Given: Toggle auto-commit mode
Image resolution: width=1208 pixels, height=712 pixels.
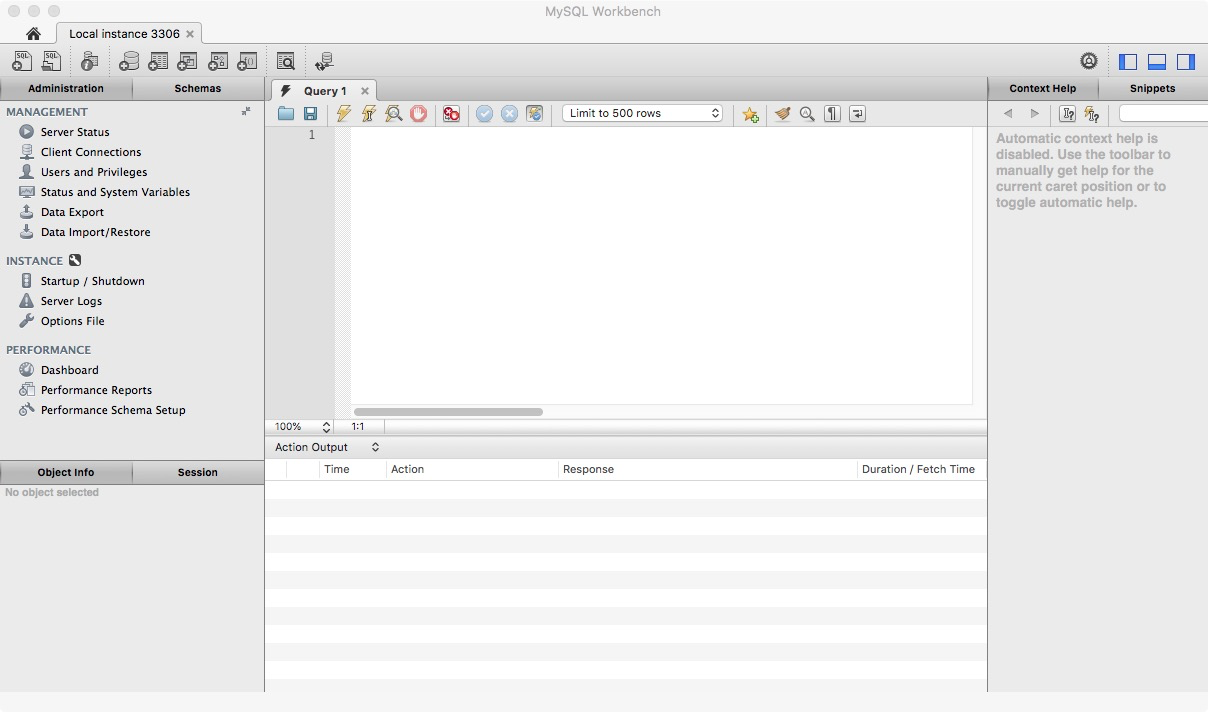Looking at the screenshot, I should point(535,114).
